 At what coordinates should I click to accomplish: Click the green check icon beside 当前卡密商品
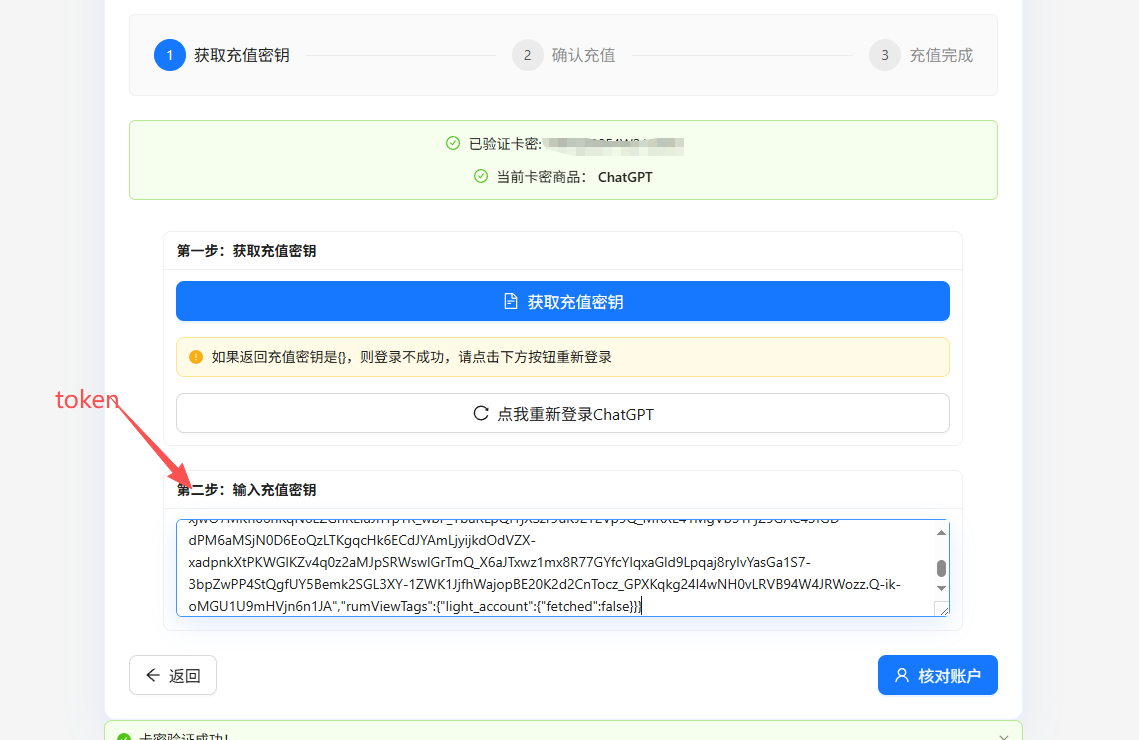pyautogui.click(x=480, y=176)
